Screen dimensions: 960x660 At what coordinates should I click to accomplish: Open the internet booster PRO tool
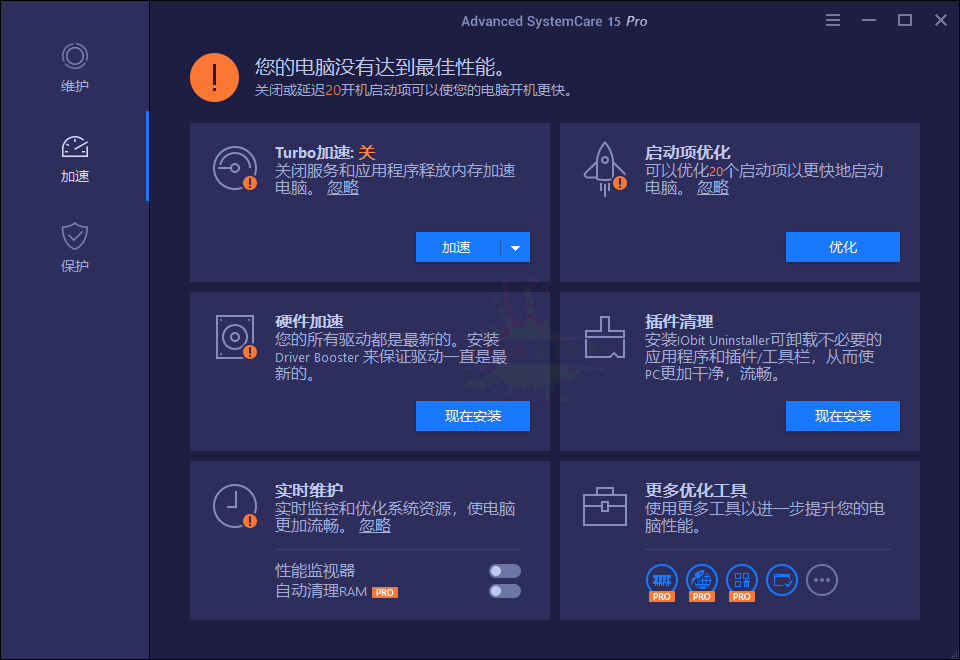702,580
